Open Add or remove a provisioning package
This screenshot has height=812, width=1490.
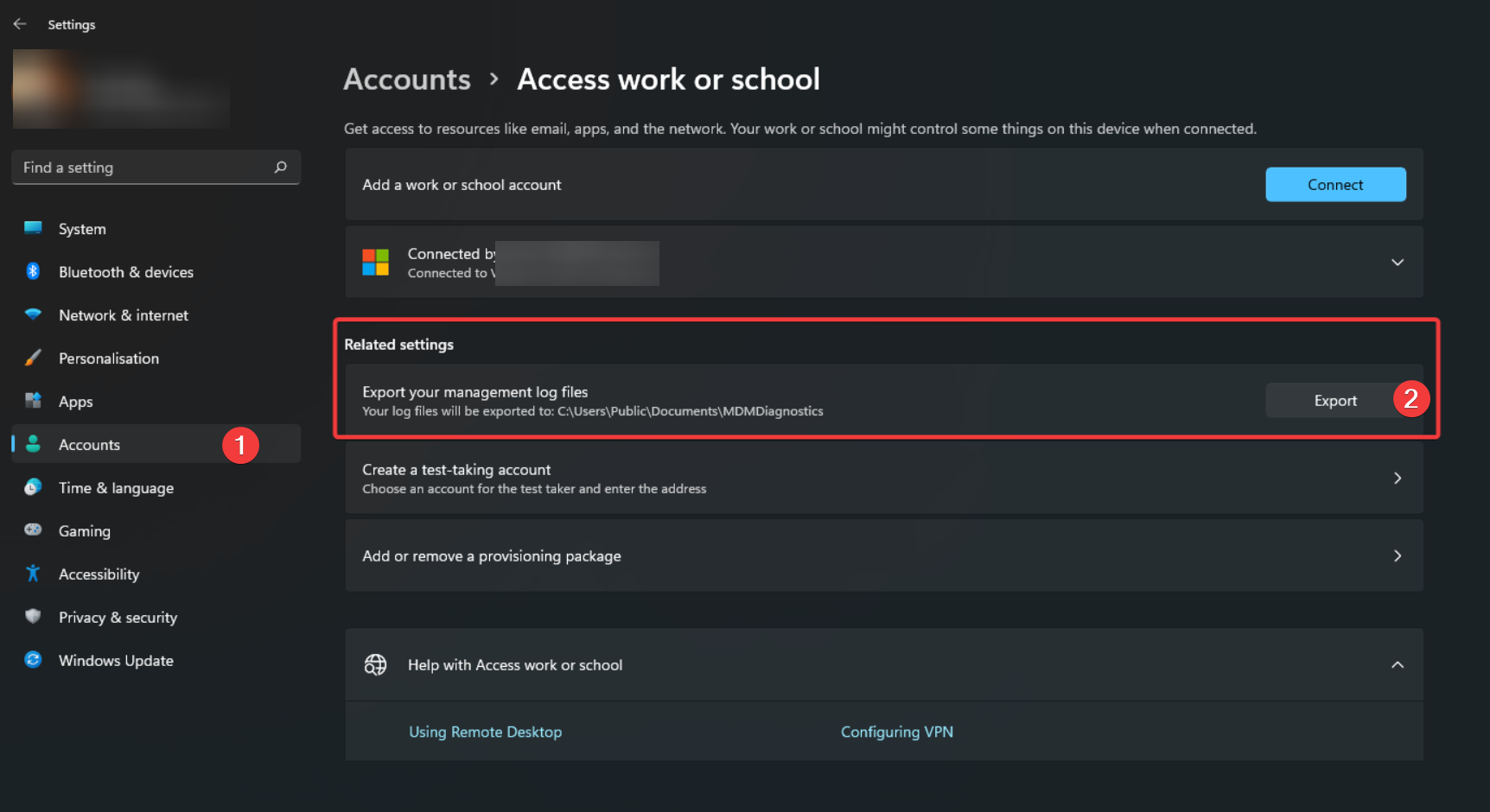pos(883,555)
